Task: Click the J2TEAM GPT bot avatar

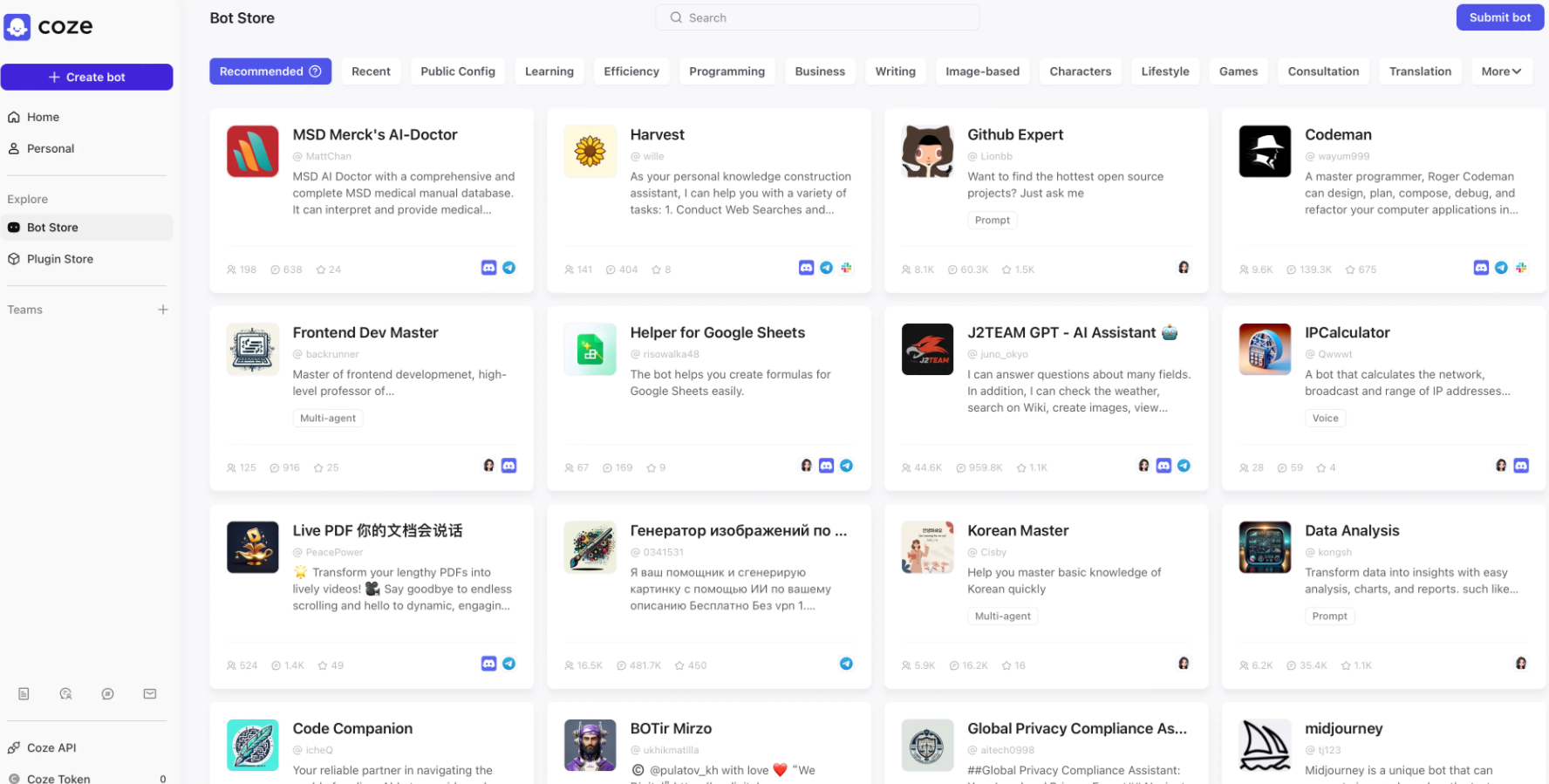Action: point(927,350)
